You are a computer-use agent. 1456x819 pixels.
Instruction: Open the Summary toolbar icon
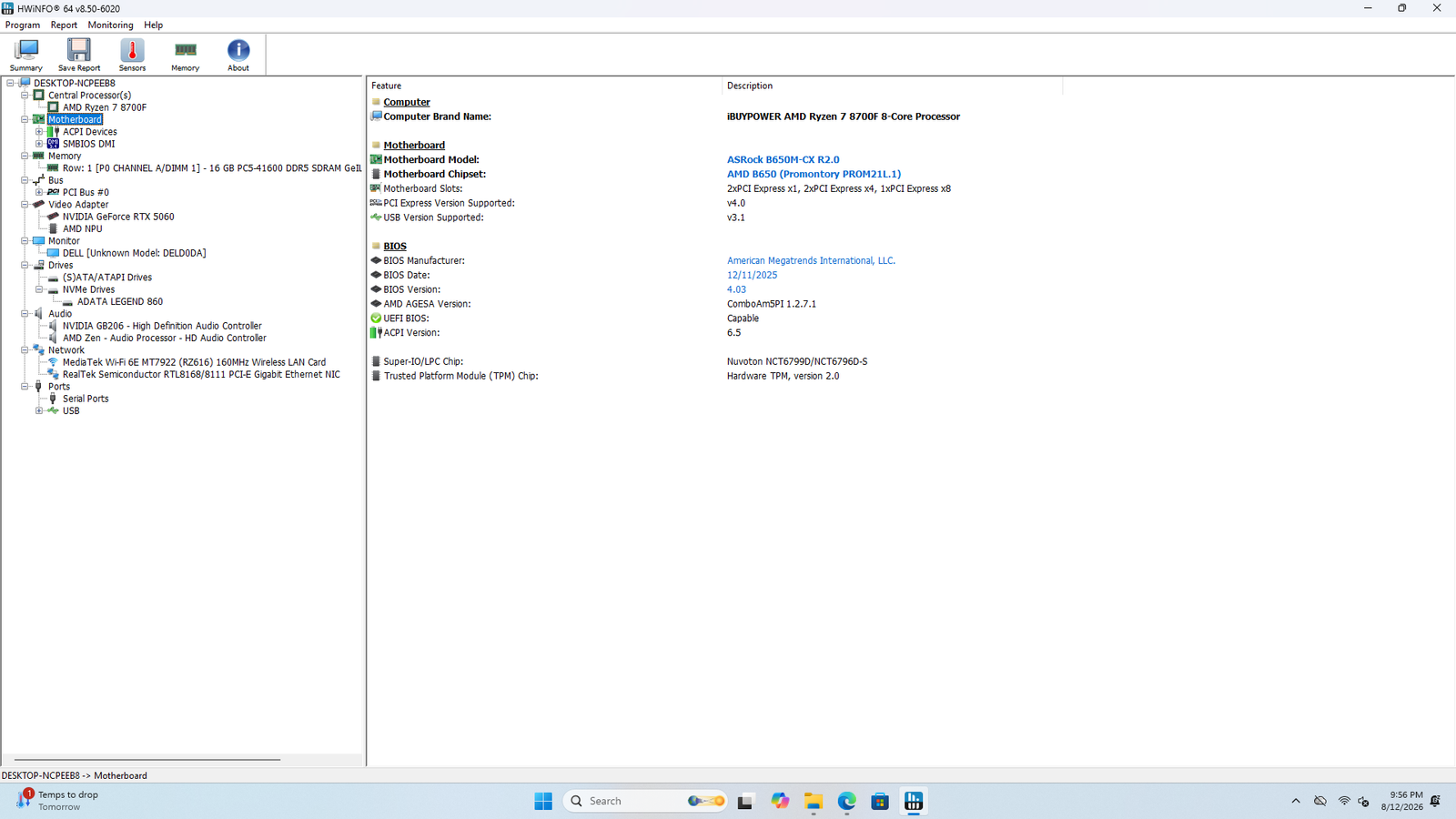(x=25, y=55)
